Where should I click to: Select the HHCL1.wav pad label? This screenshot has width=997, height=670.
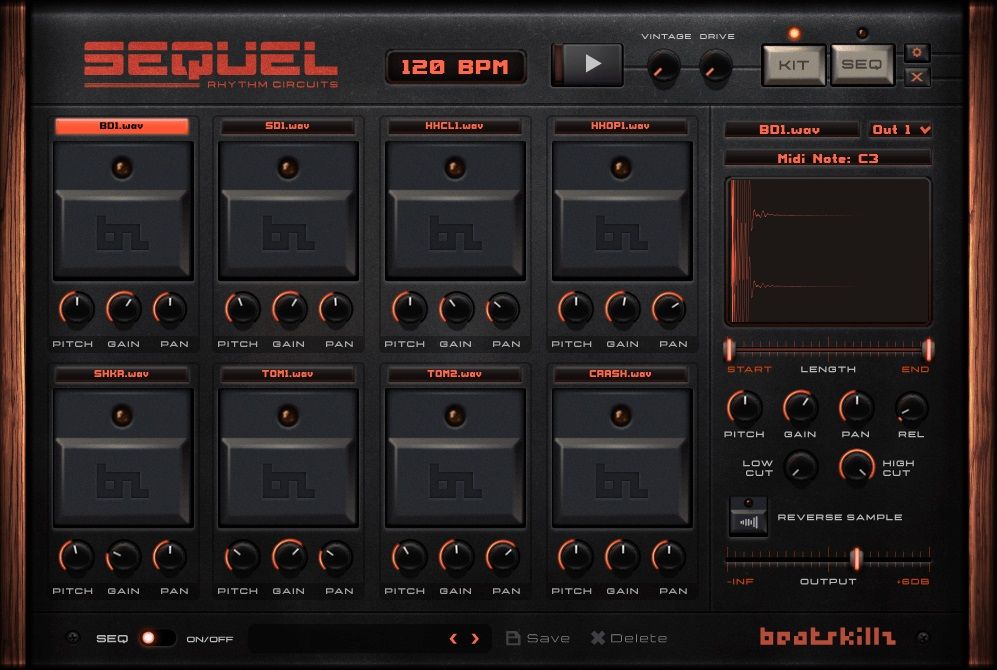[x=454, y=126]
